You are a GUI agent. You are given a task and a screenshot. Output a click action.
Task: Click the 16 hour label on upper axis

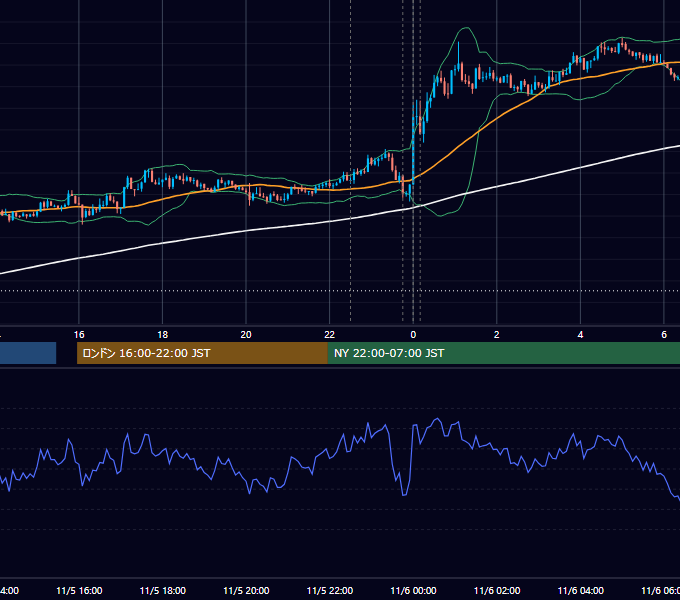tap(79, 335)
